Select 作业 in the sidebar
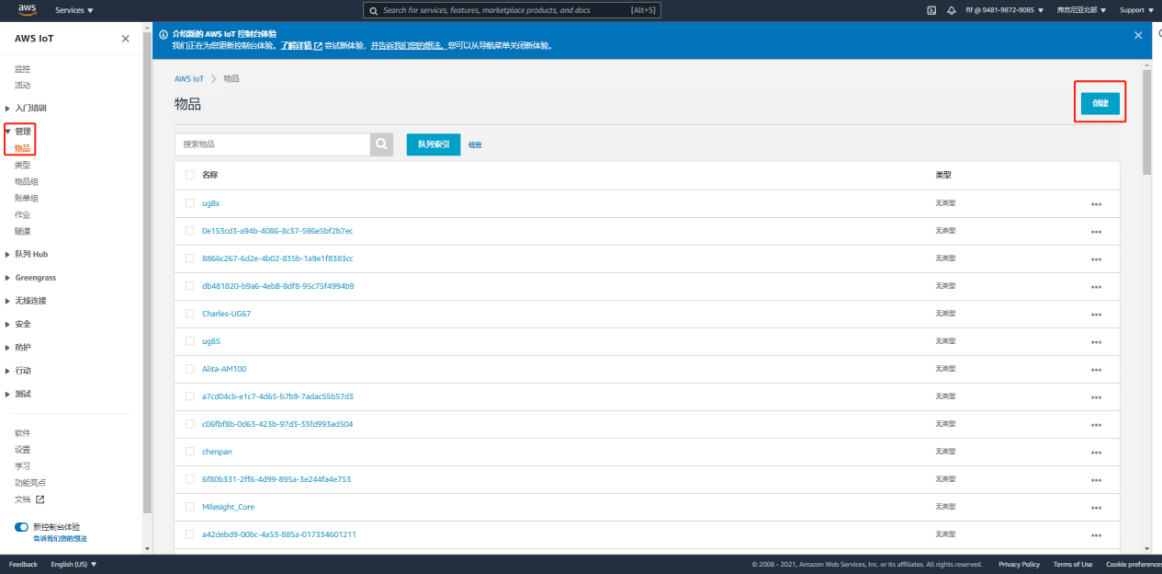This screenshot has height=574, width=1162. point(22,215)
